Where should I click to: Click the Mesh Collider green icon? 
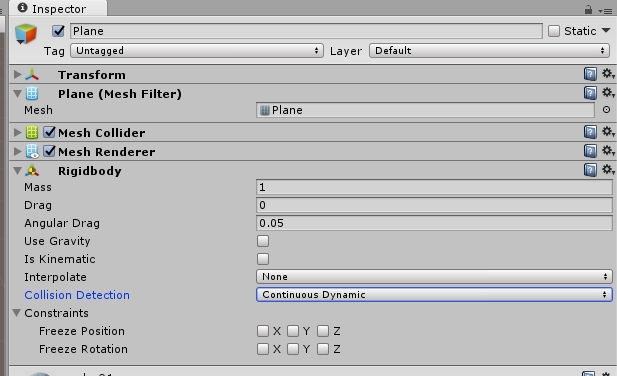(32, 132)
